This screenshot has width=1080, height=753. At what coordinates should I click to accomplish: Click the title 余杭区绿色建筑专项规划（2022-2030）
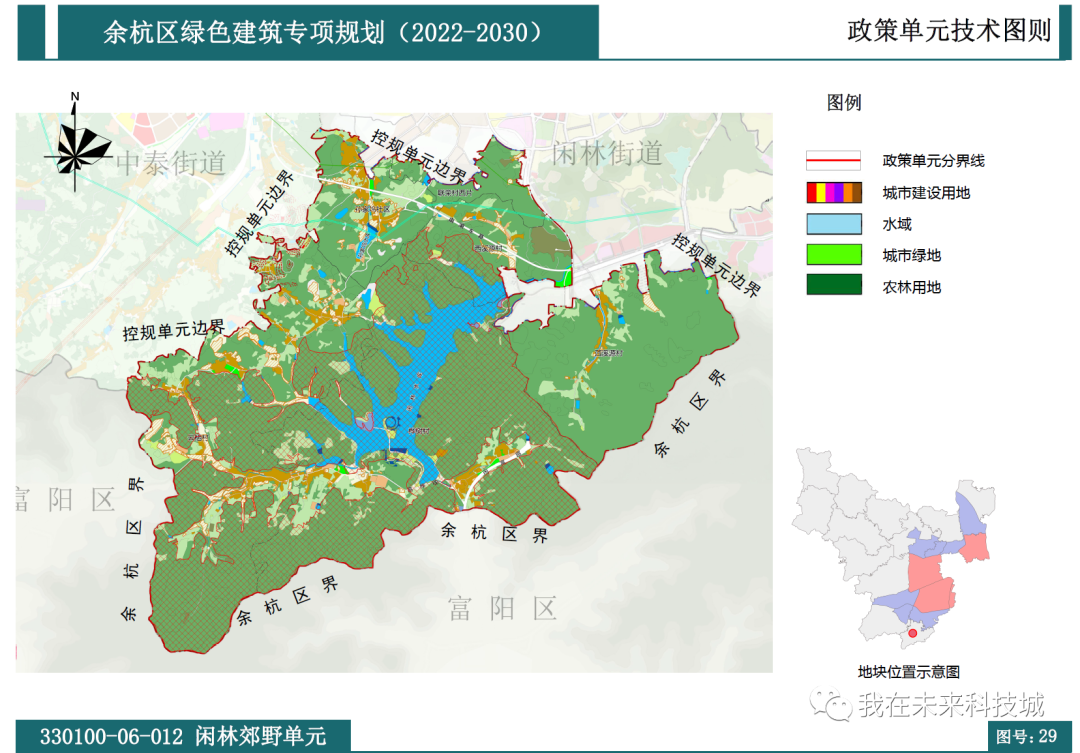(325, 32)
